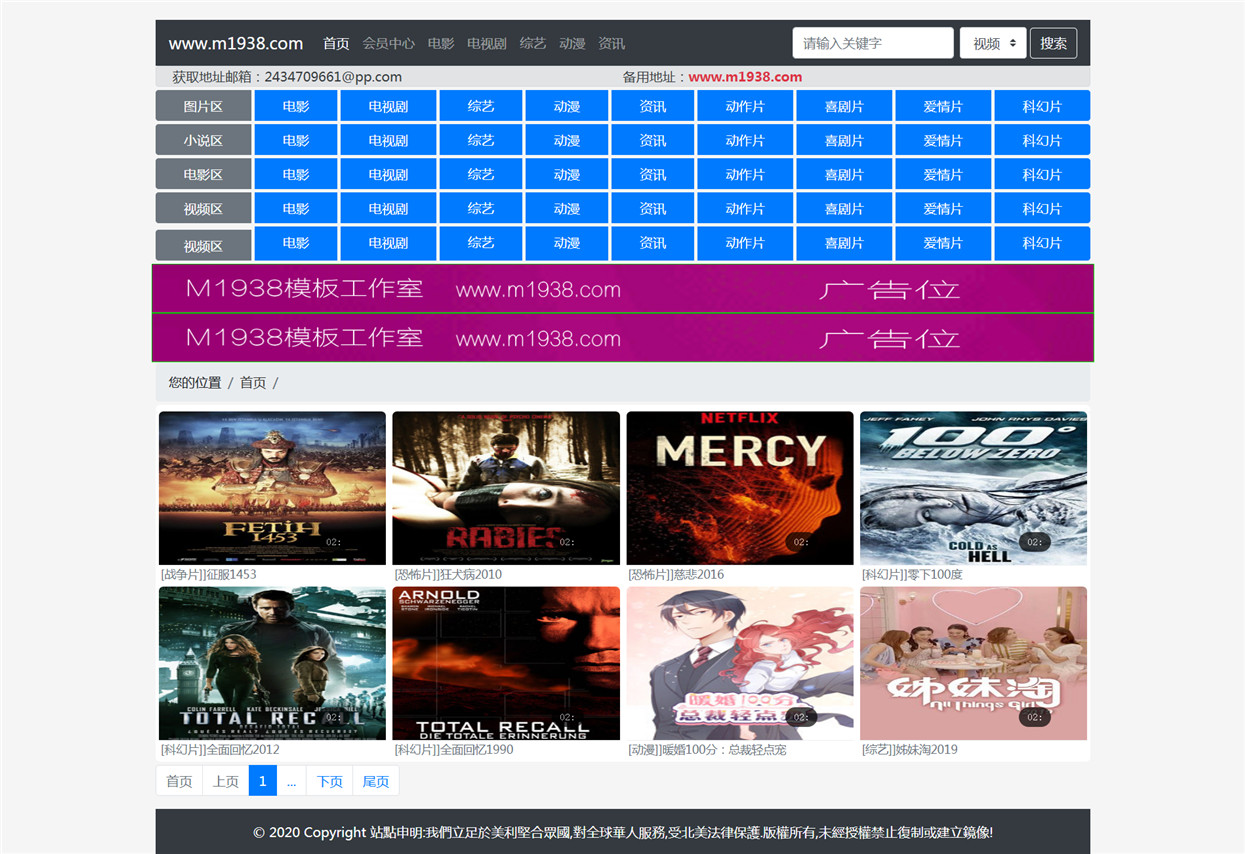The height and width of the screenshot is (854, 1245).
Task: Focus the 请输入关键字 search field
Action: pyautogui.click(x=873, y=43)
